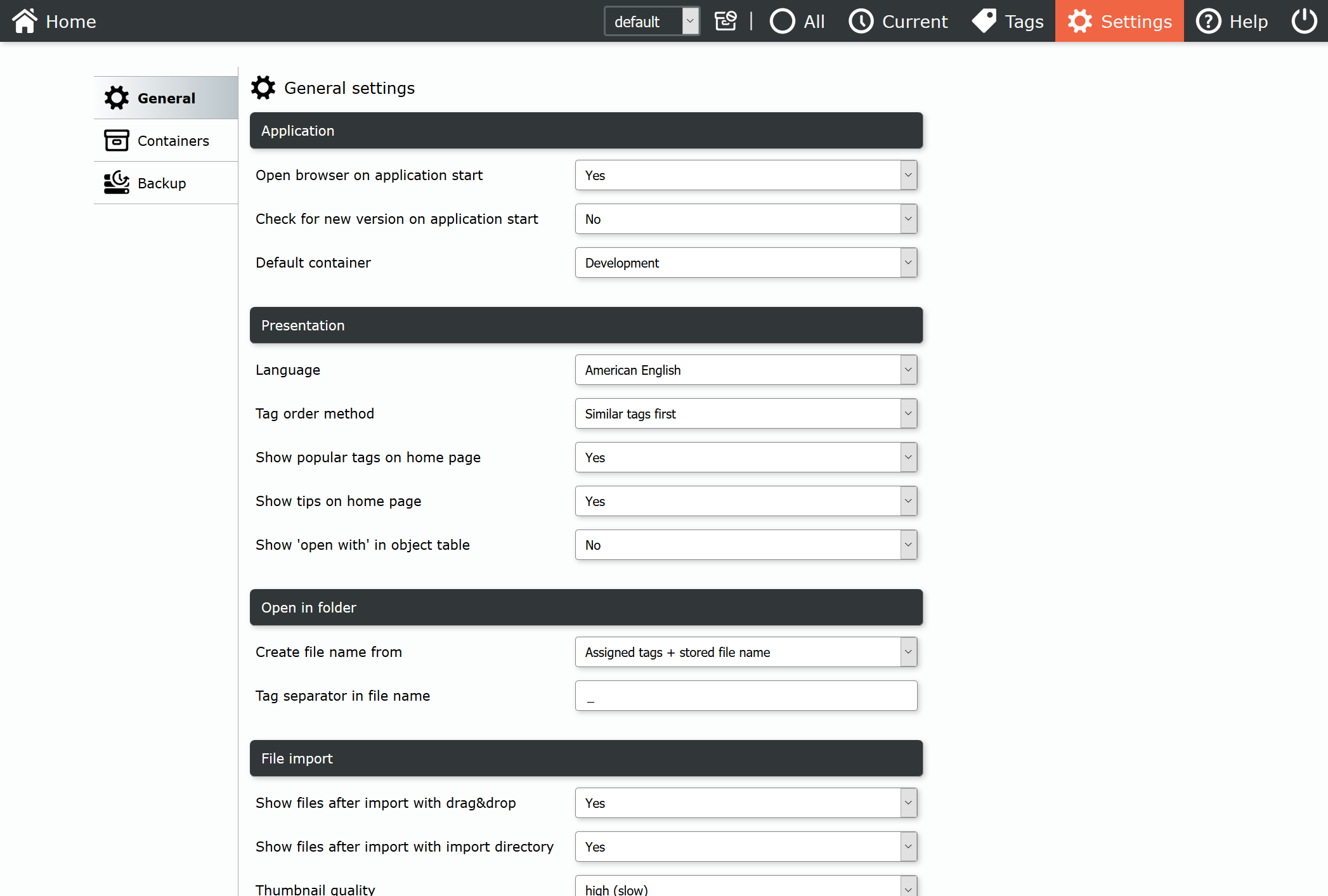Change Check for new version setting
Viewport: 1328px width, 896px height.
pyautogui.click(x=746, y=219)
